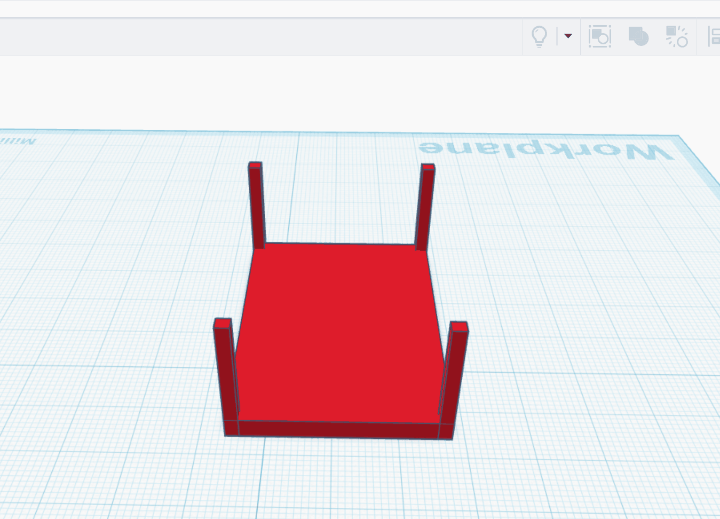Select the front-right red leg
The width and height of the screenshot is (720, 519).
[x=454, y=380]
